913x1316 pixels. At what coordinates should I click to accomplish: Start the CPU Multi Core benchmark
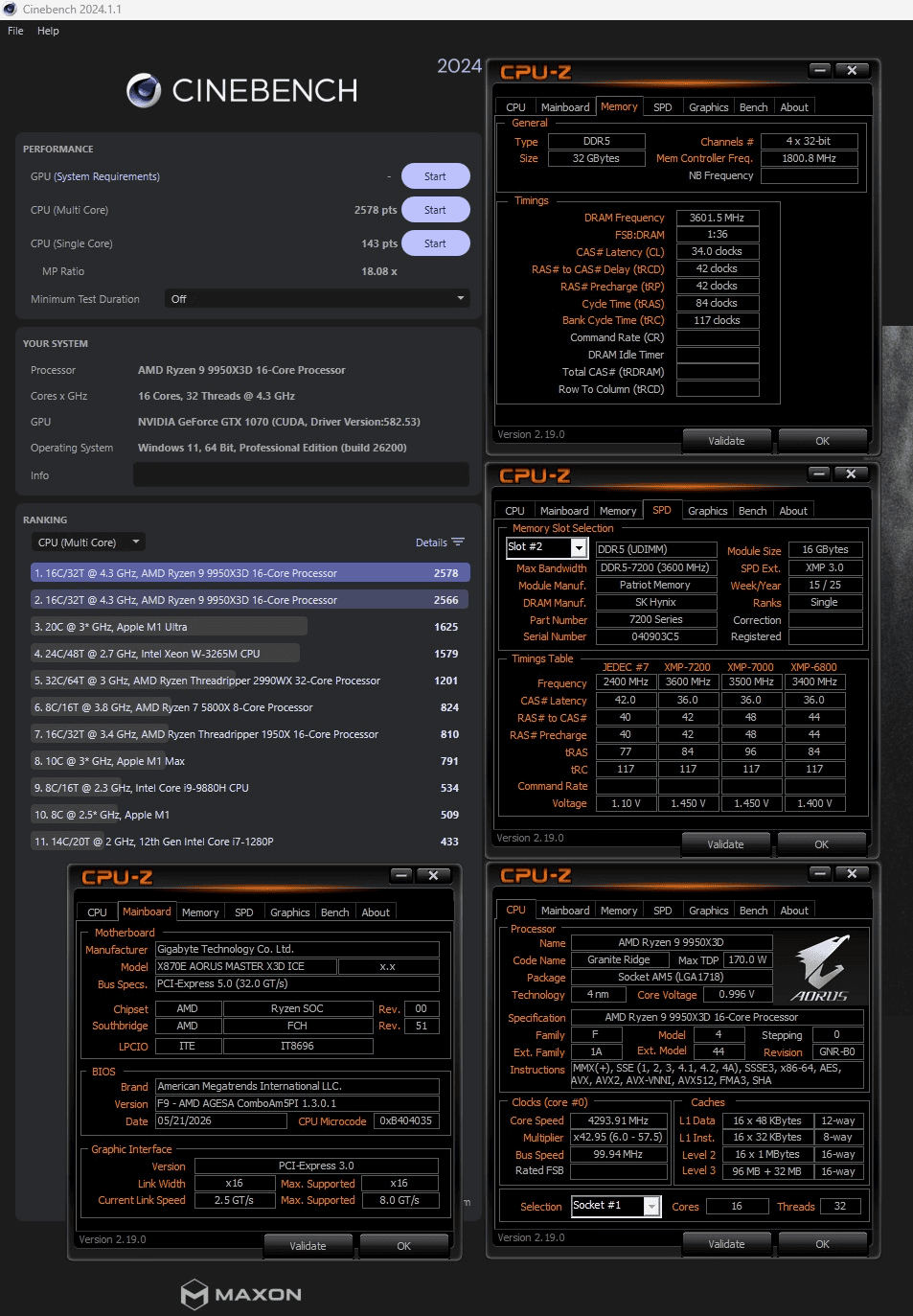tap(435, 210)
